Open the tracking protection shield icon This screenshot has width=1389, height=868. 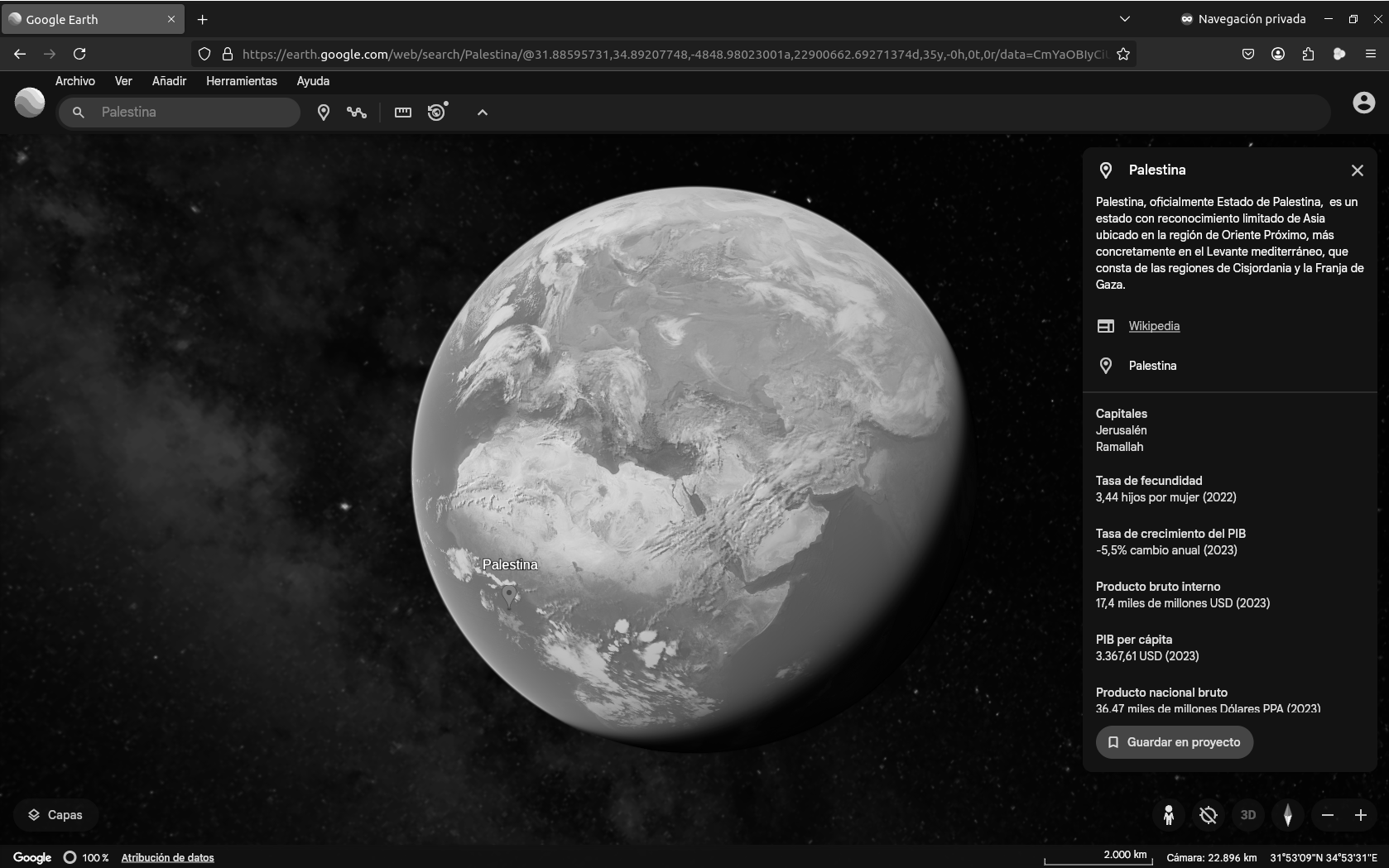pyautogui.click(x=204, y=54)
